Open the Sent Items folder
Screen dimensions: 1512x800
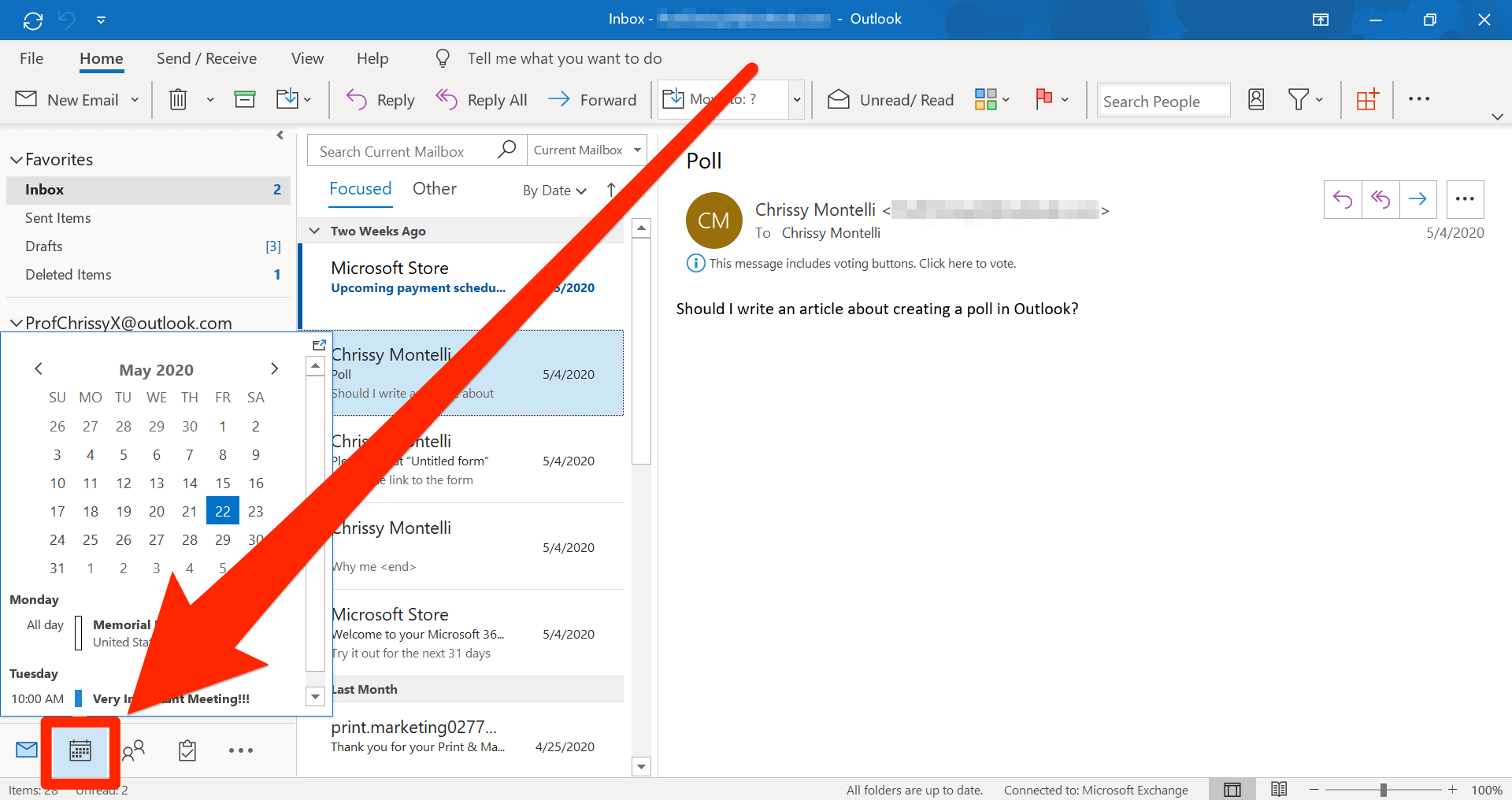(x=148, y=218)
